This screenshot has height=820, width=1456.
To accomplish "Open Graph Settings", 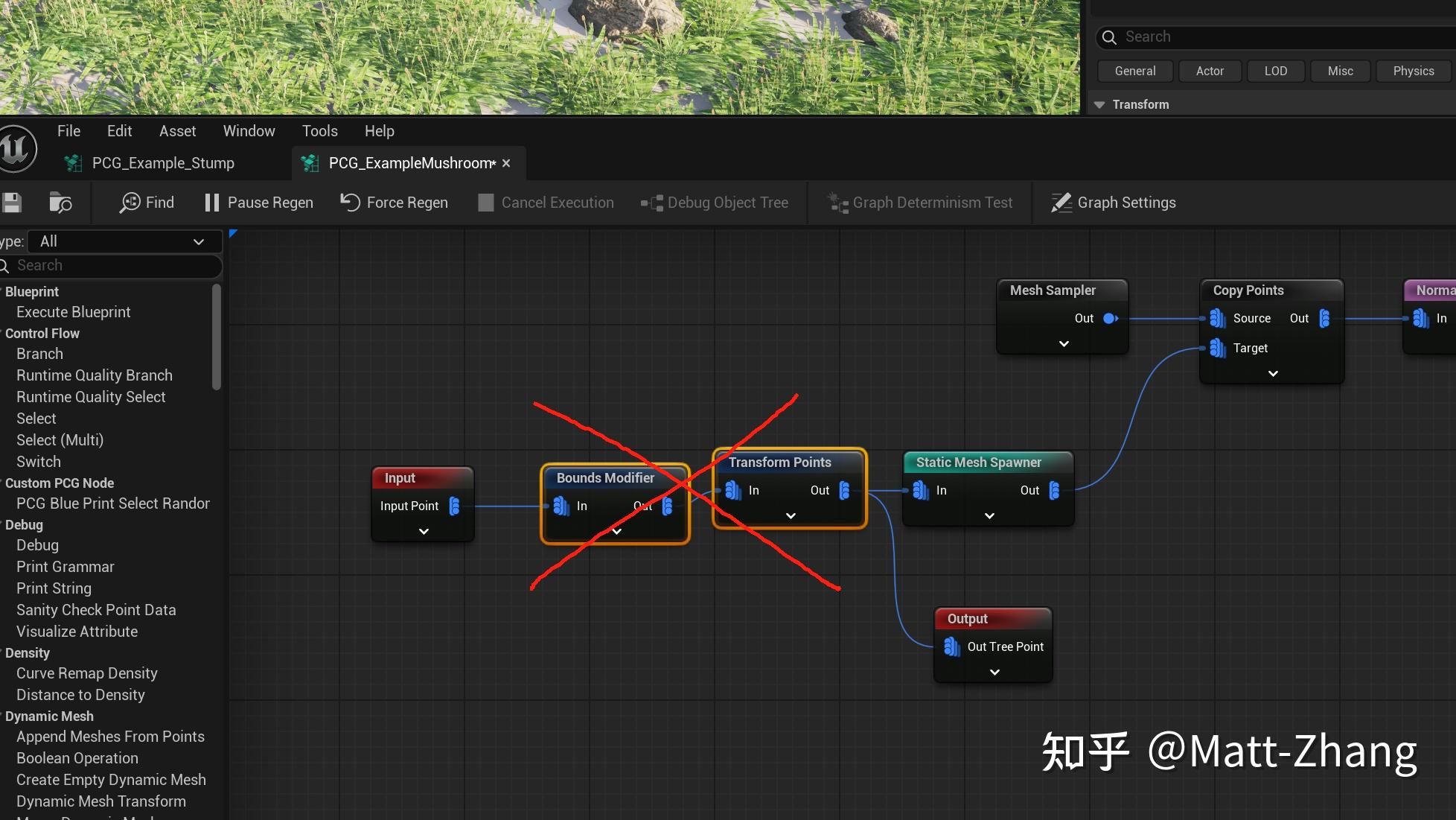I will [x=1114, y=203].
